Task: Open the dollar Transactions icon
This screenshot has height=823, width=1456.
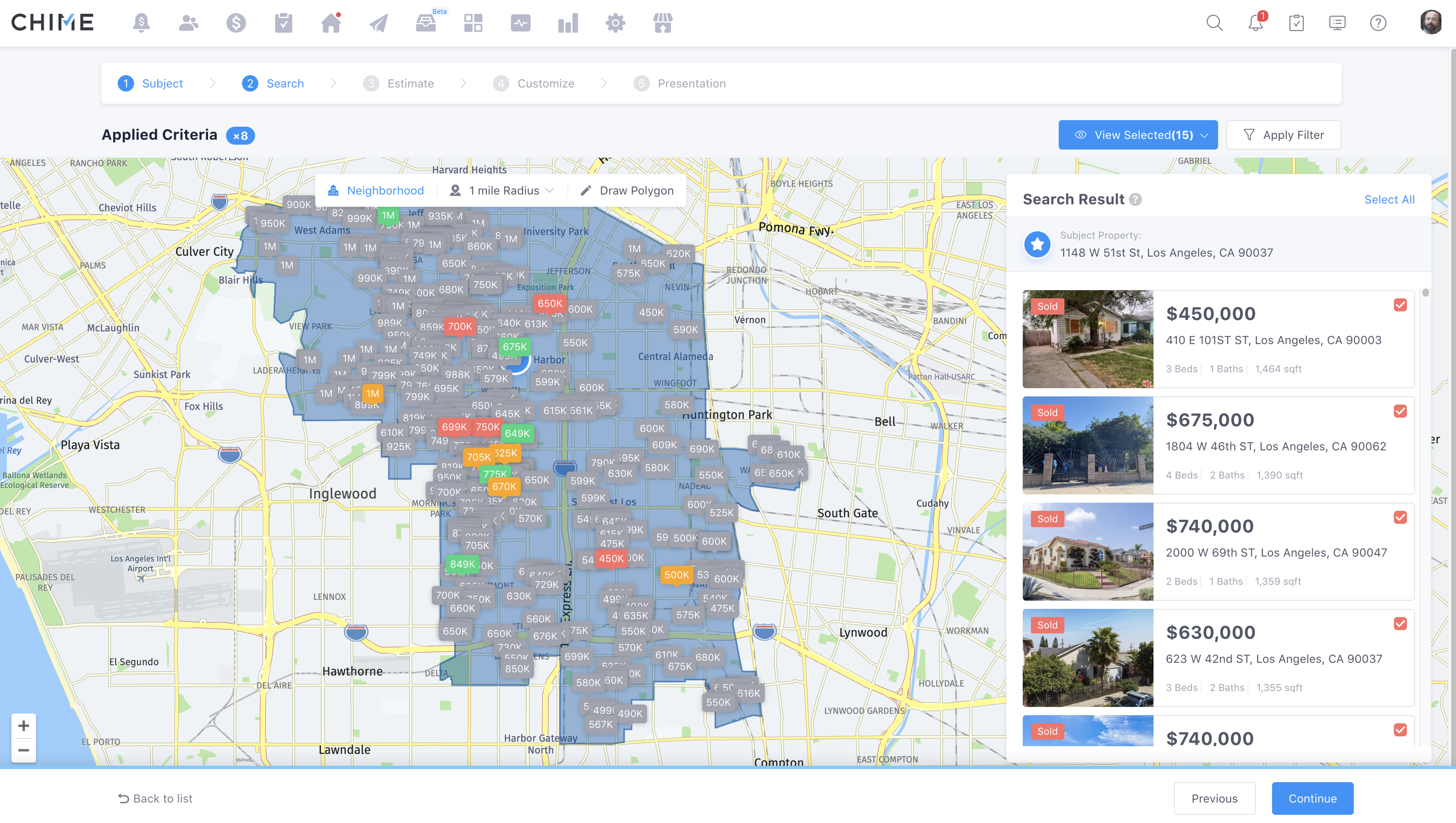Action: (x=236, y=23)
